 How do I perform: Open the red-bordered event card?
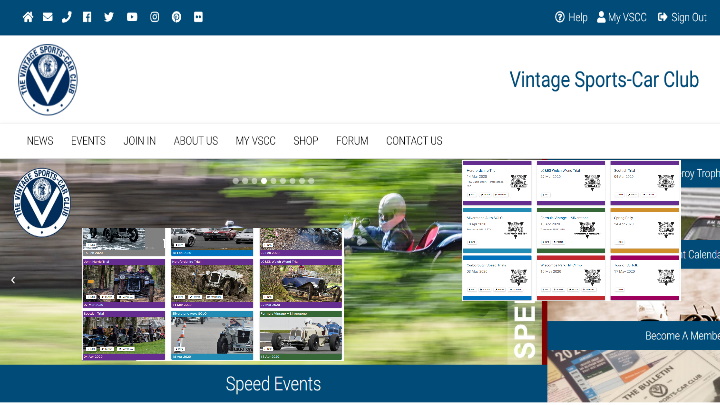(571, 278)
